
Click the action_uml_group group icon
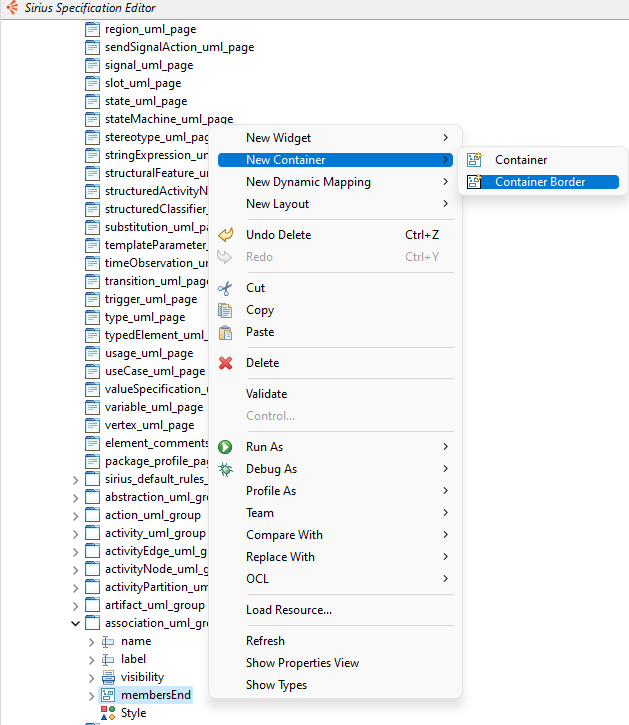(x=92, y=516)
